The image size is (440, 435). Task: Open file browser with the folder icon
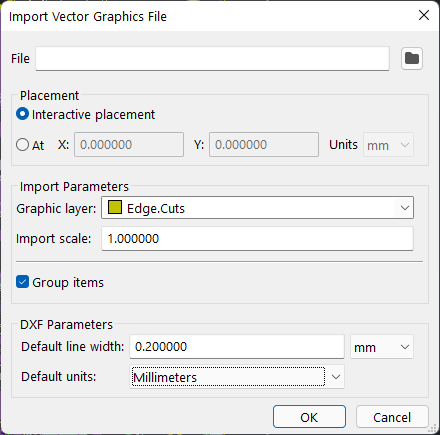pos(412,59)
